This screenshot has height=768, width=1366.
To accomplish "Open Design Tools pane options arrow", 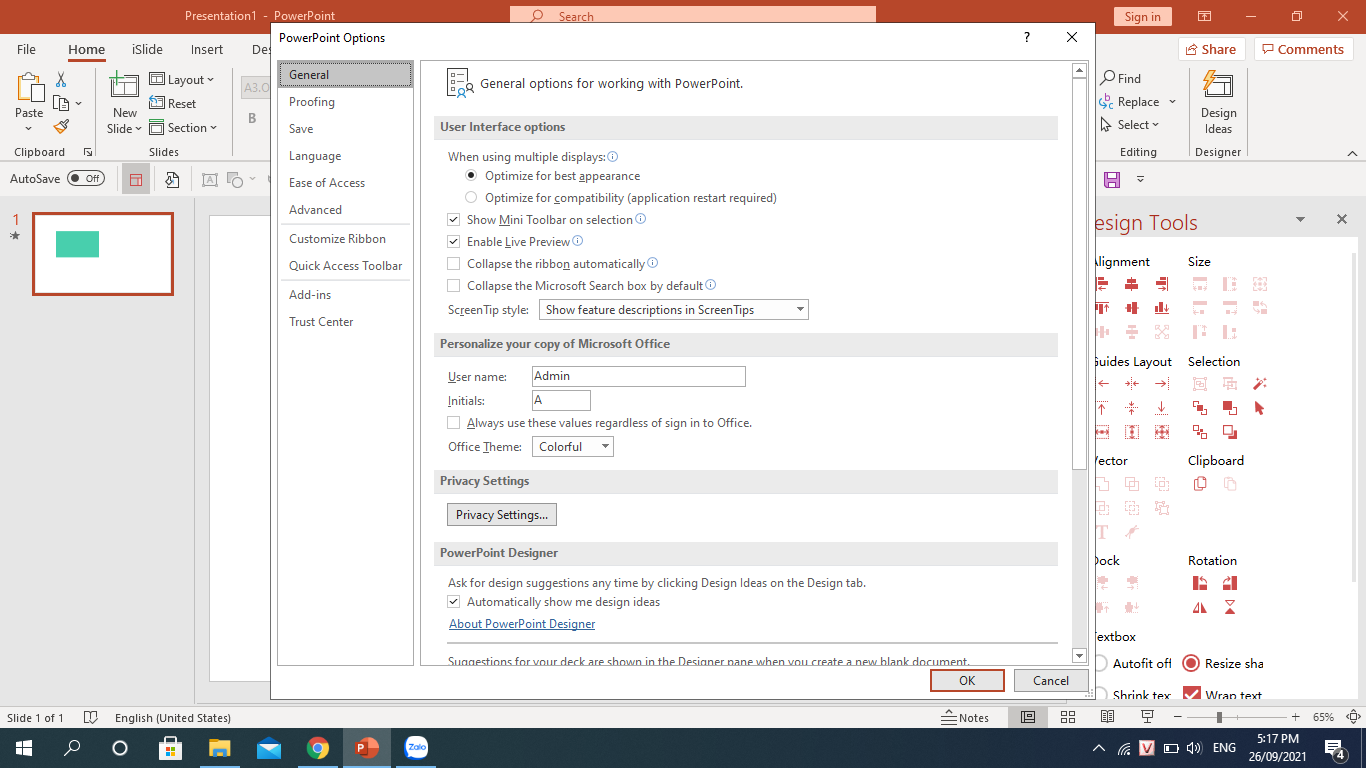I will tap(1300, 220).
